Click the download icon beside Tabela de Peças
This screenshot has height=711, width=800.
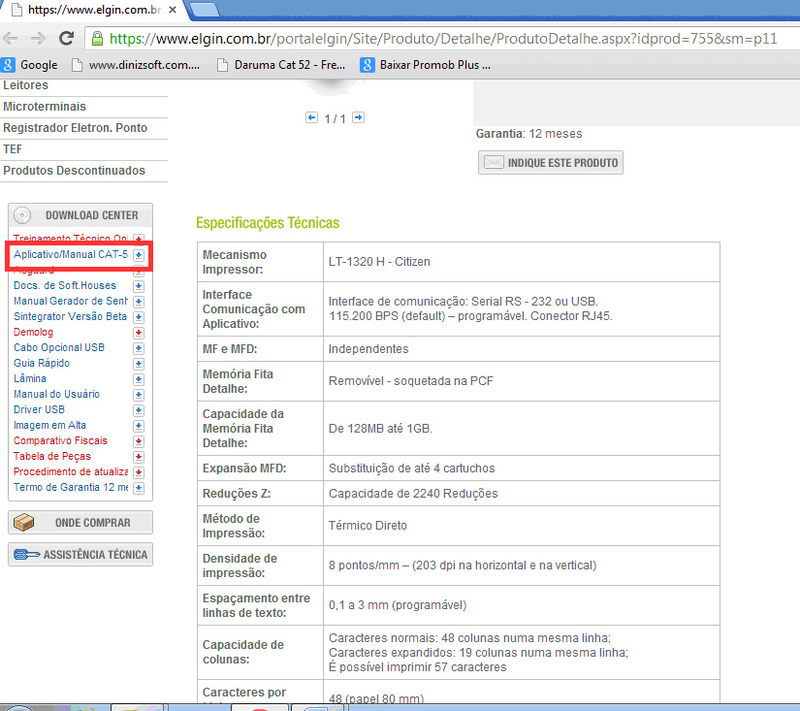(x=138, y=456)
